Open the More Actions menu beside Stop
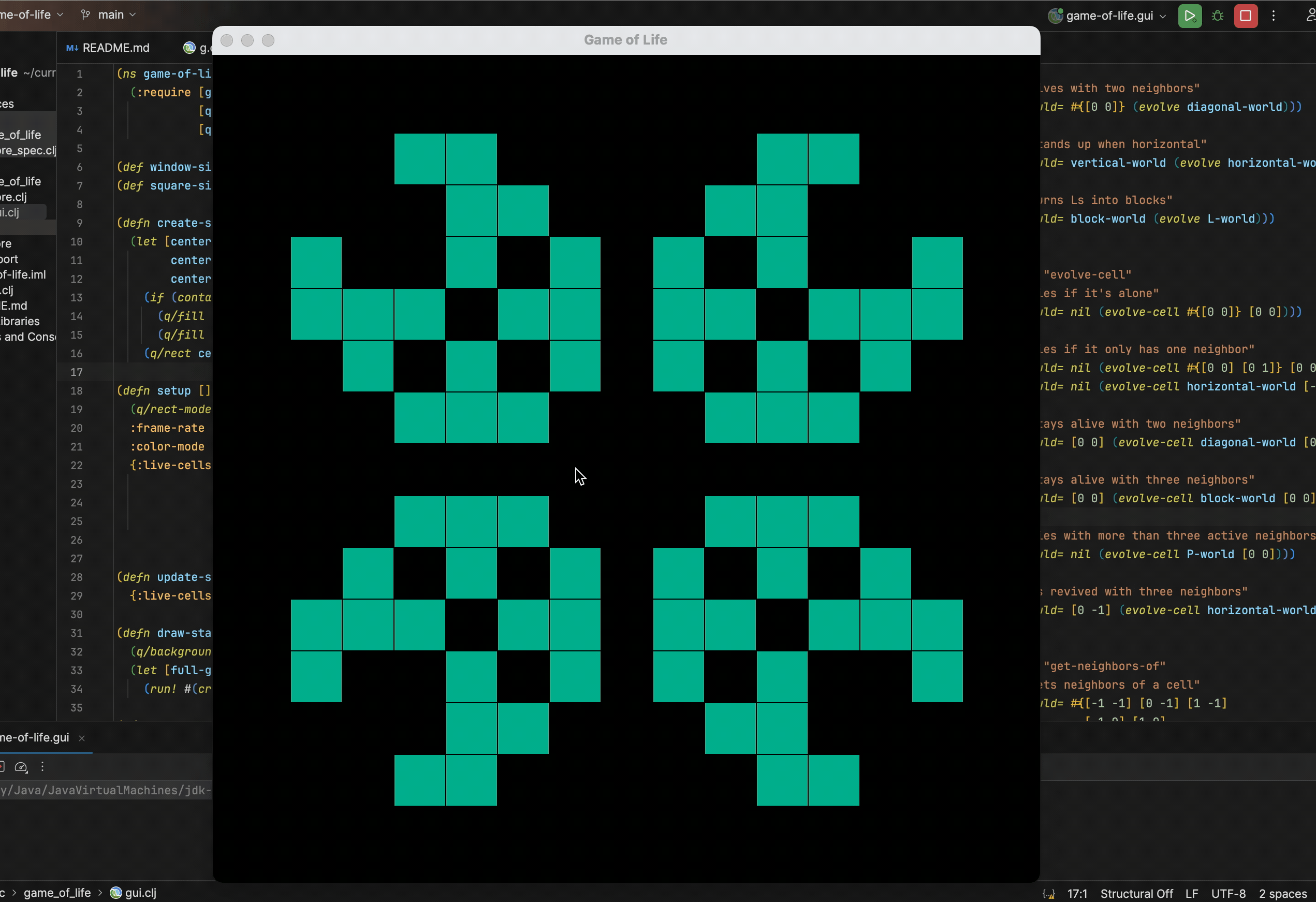Screen dimensions: 1316x902 point(1274,16)
